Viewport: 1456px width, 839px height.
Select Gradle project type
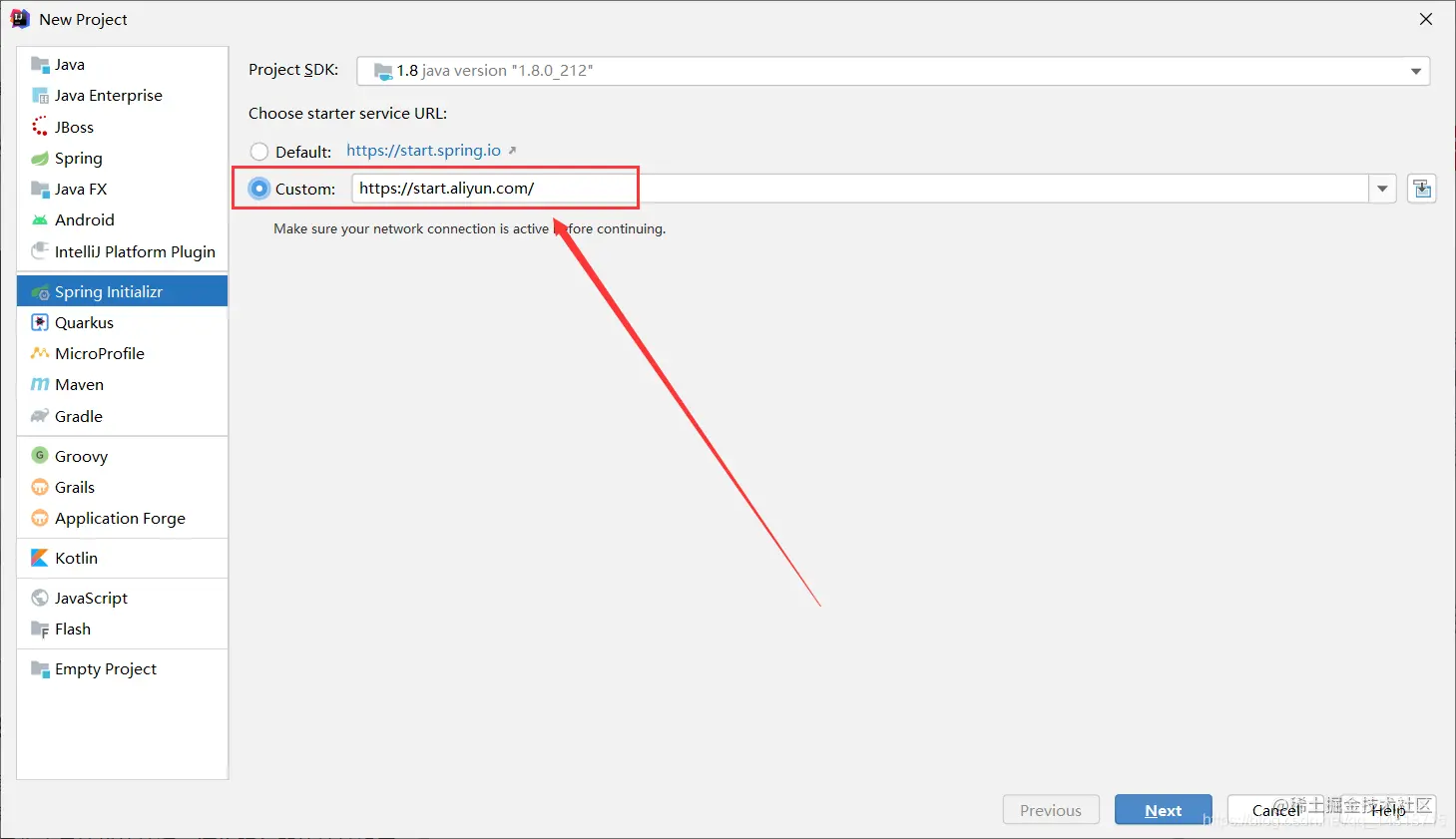pyautogui.click(x=122, y=416)
